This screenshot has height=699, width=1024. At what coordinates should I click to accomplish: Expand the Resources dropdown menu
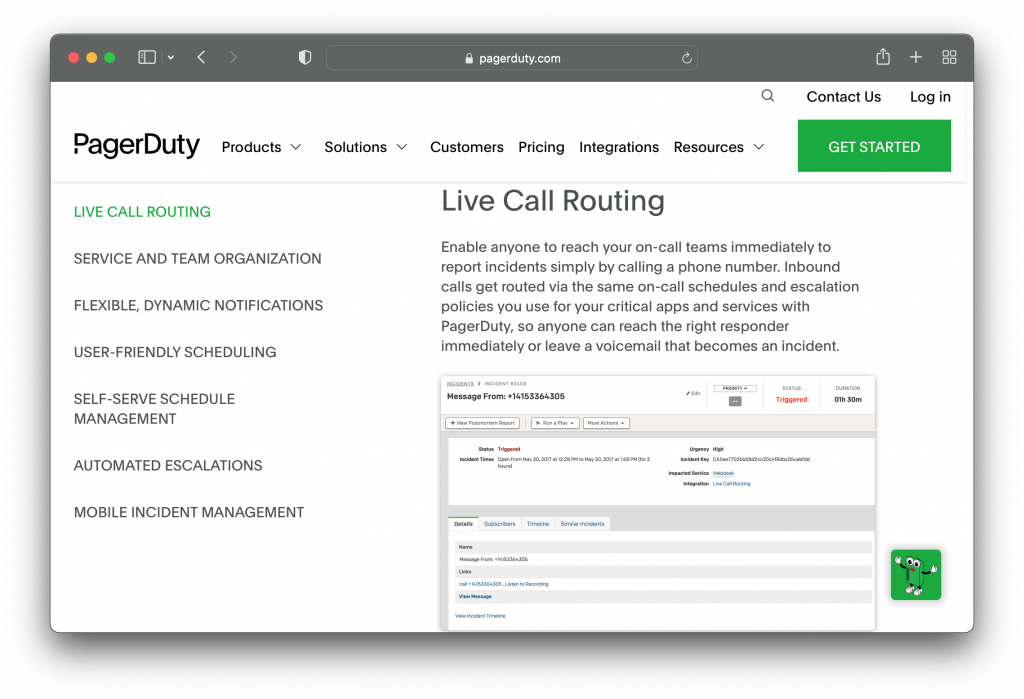pos(718,147)
